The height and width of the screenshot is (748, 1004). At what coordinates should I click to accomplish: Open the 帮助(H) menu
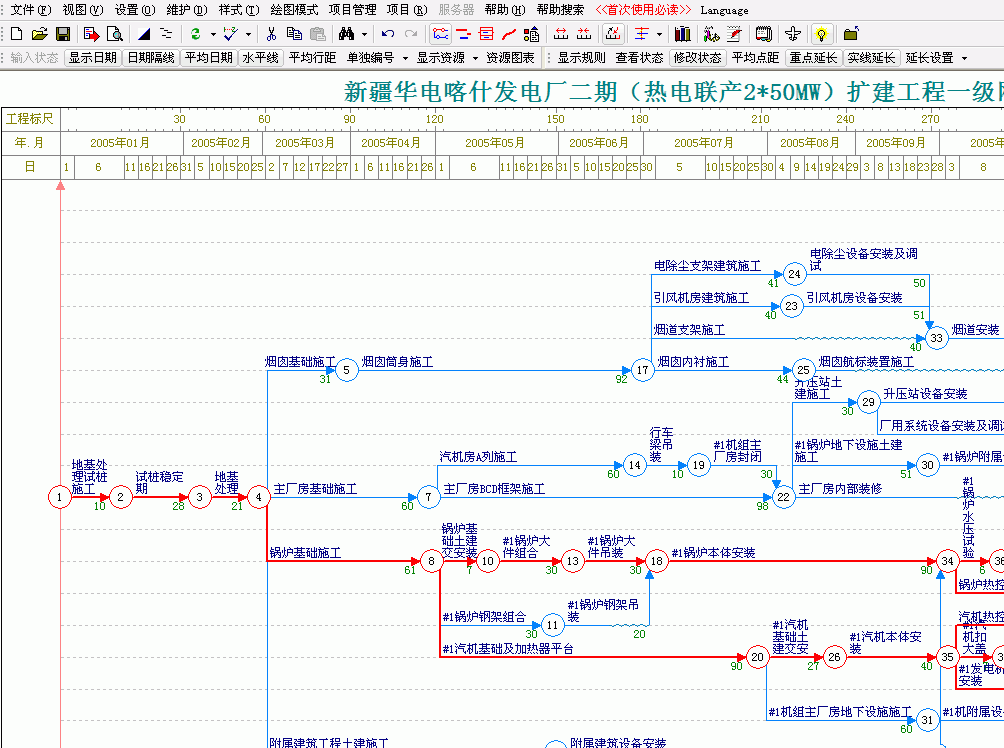[505, 10]
